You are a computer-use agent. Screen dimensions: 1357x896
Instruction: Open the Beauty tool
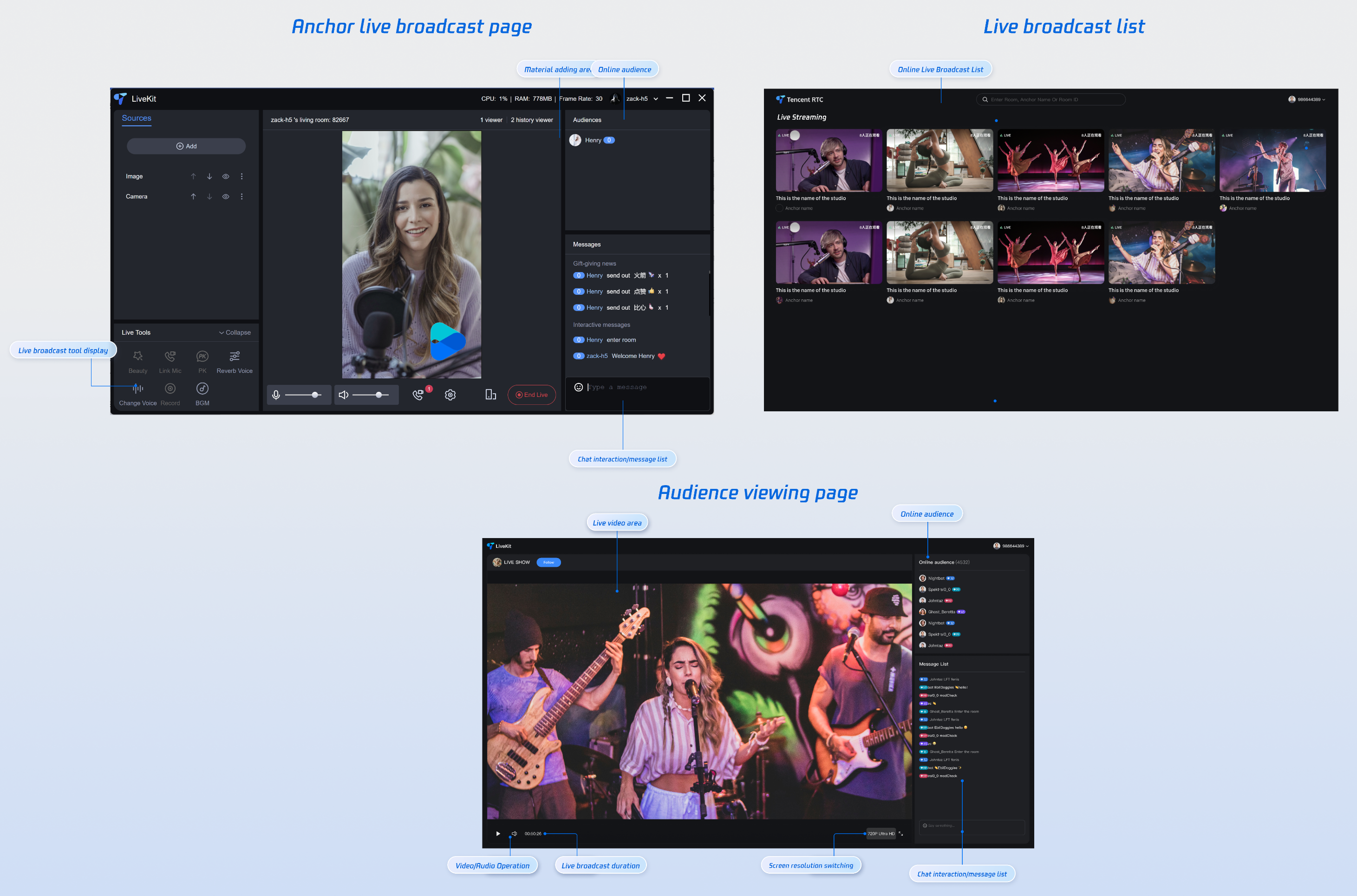pos(138,357)
